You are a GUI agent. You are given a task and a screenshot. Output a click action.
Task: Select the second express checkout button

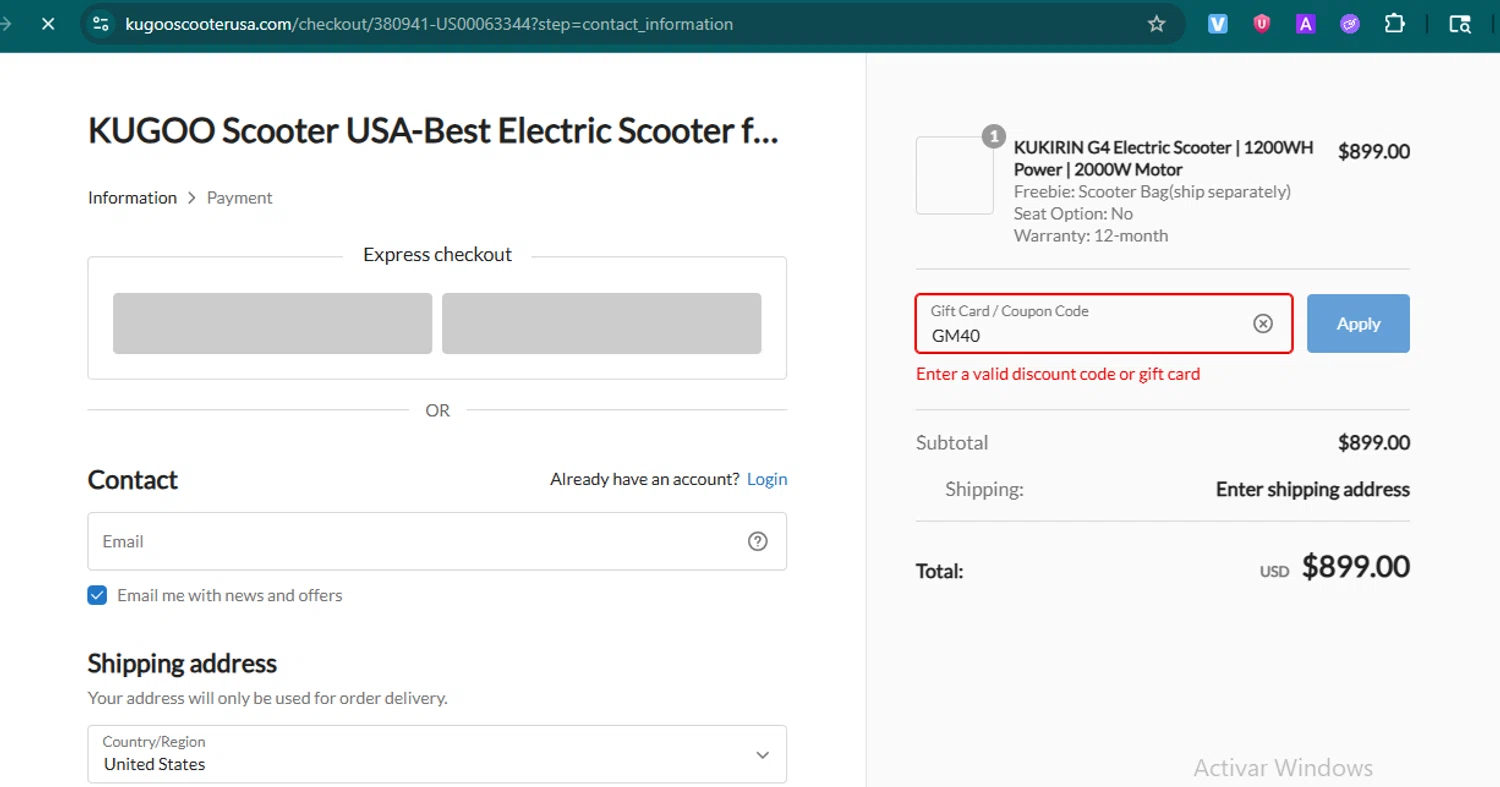[x=601, y=323]
